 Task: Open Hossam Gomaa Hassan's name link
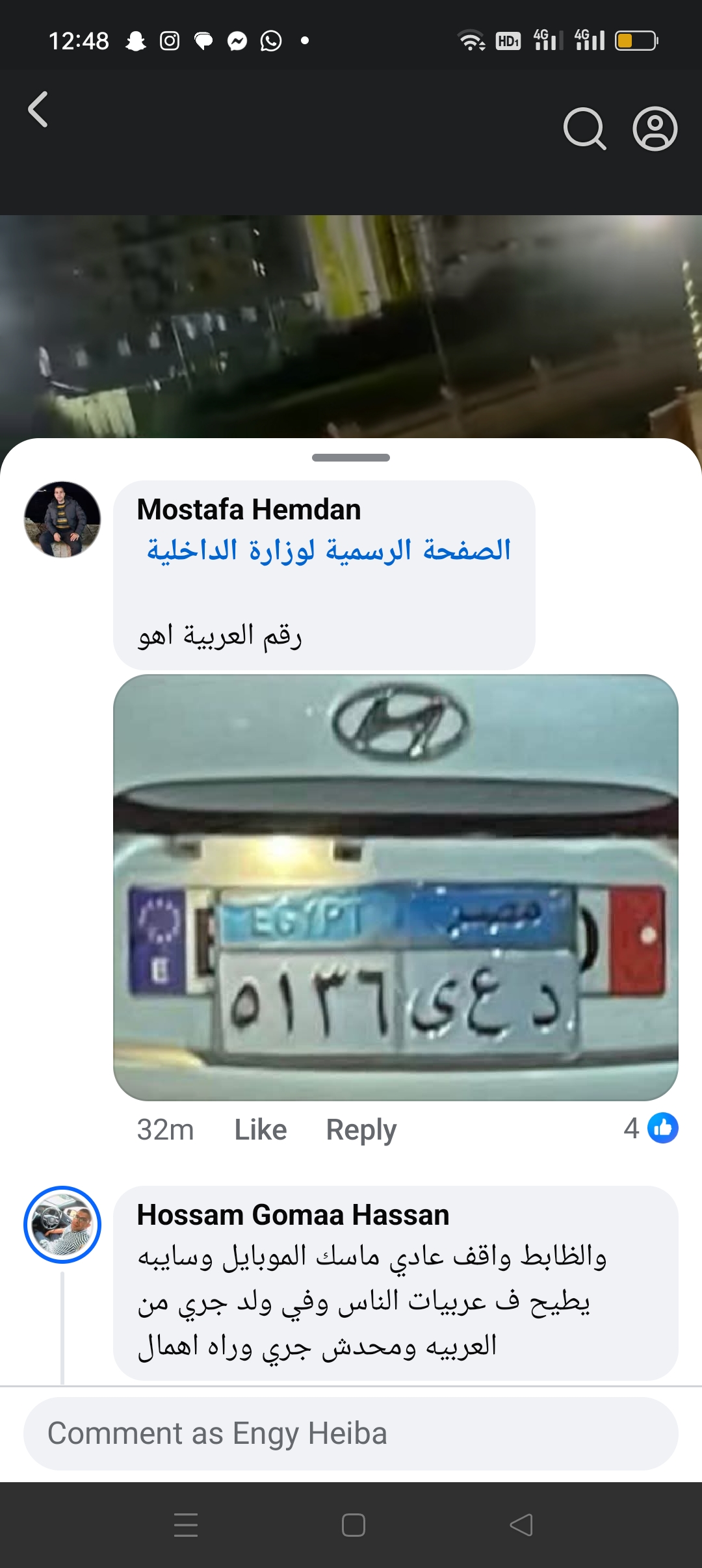coord(293,1215)
